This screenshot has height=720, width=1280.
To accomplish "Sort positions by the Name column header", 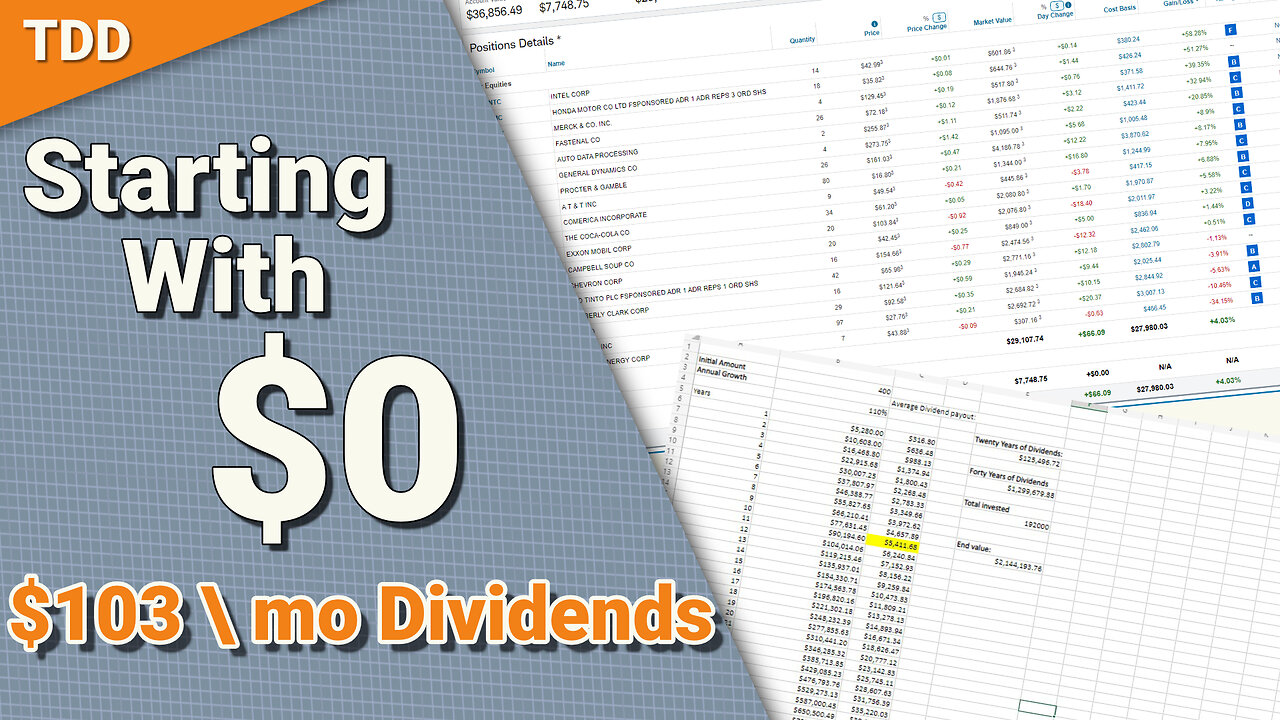I will [x=558, y=64].
